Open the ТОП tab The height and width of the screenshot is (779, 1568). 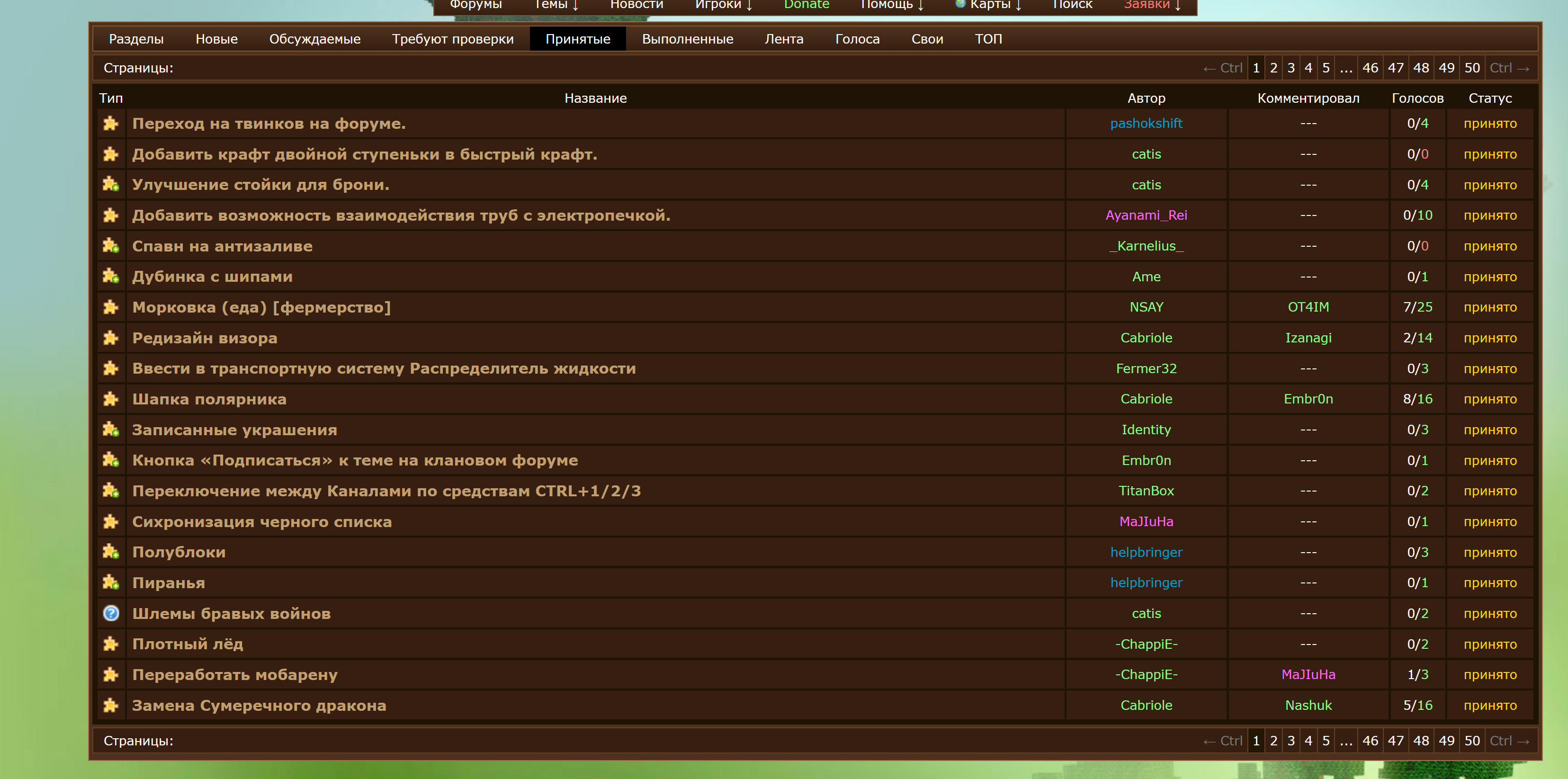click(988, 39)
